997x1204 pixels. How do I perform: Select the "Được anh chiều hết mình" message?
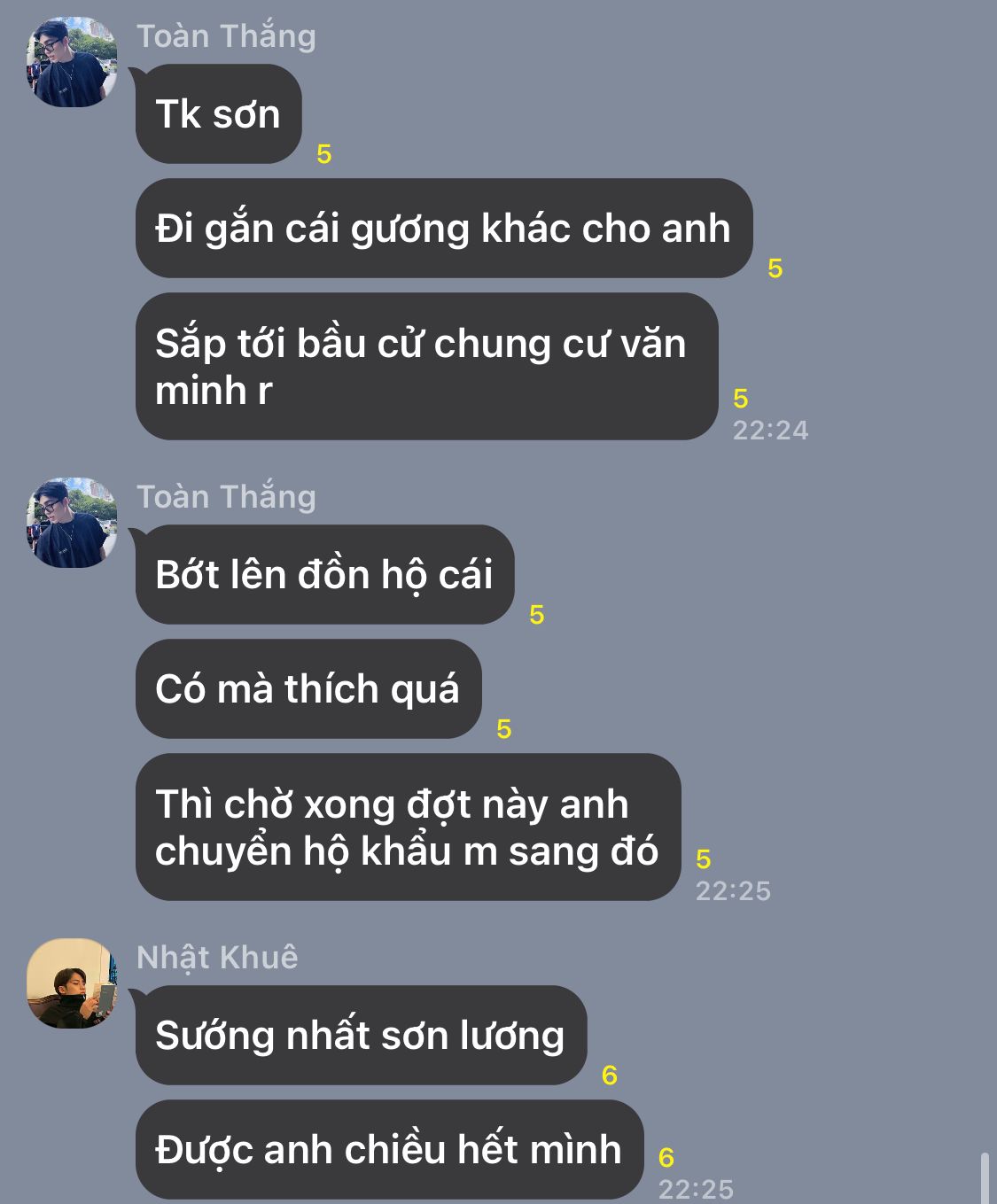389,1150
